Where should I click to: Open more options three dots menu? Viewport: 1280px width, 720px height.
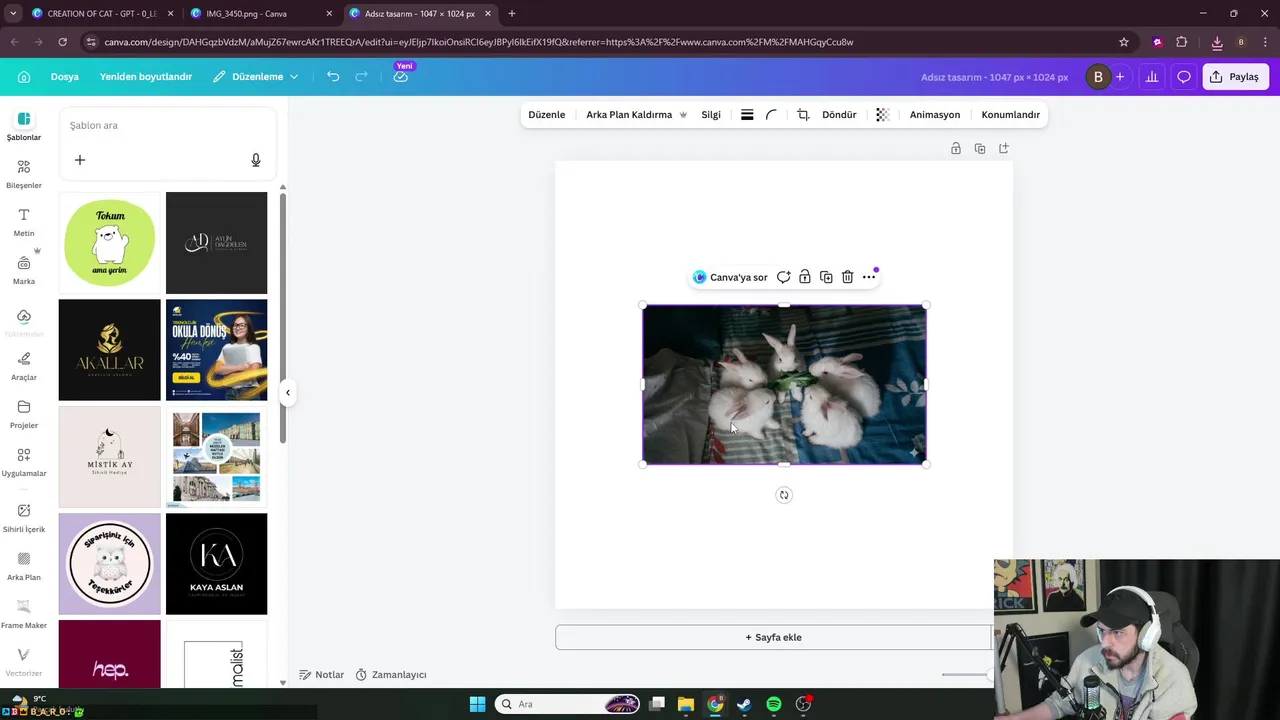[869, 277]
